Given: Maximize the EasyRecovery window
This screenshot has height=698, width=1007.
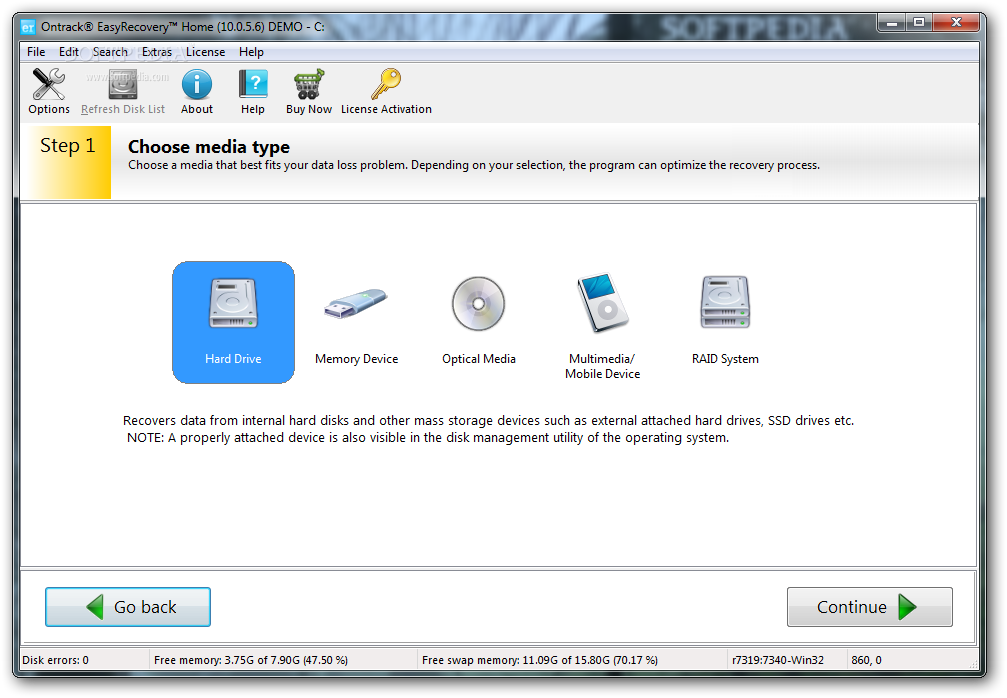Looking at the screenshot, I should point(919,23).
